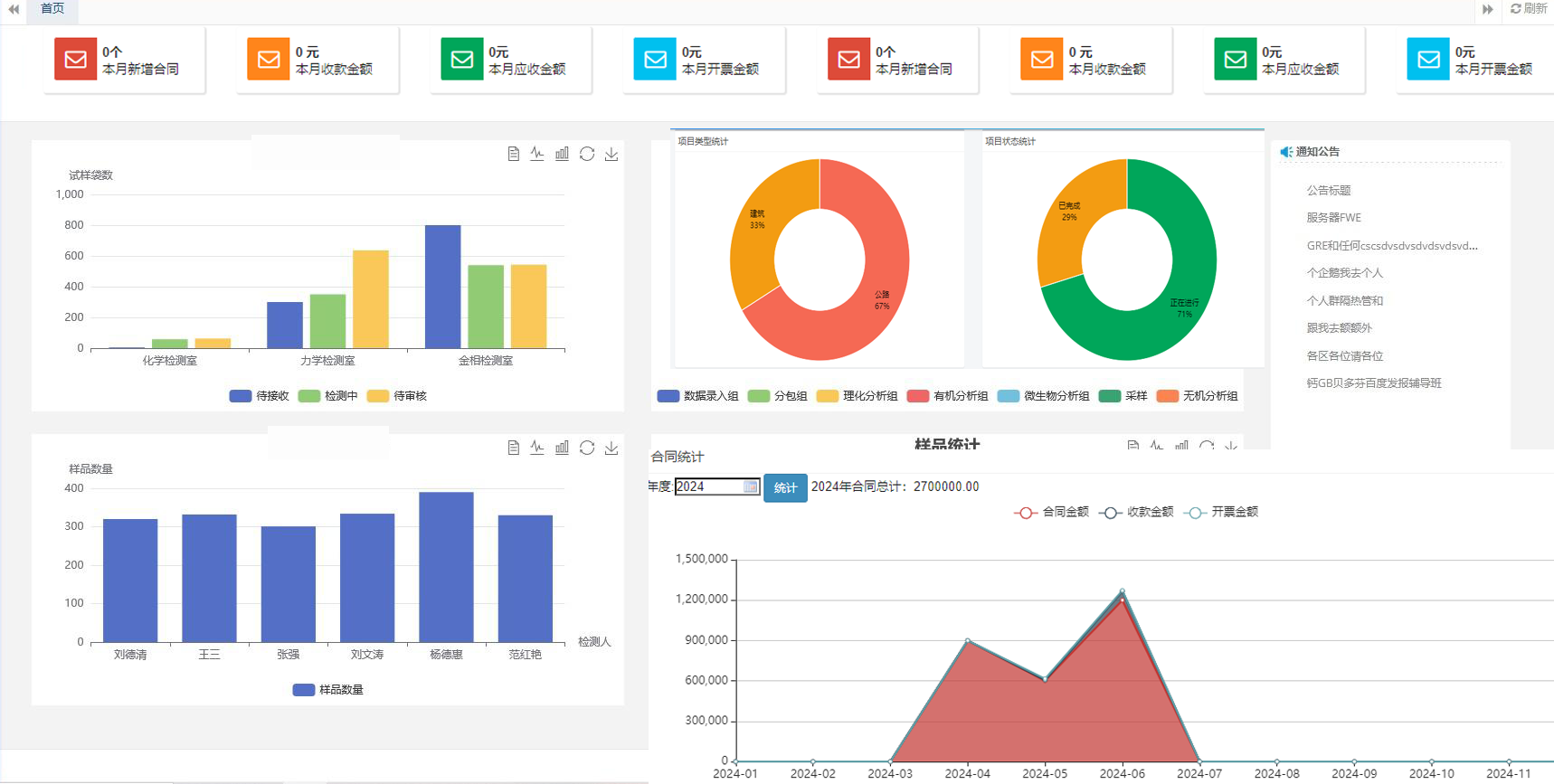Restore the 试样袋数 chart
Viewport: 1554px width, 784px height.
click(x=587, y=154)
